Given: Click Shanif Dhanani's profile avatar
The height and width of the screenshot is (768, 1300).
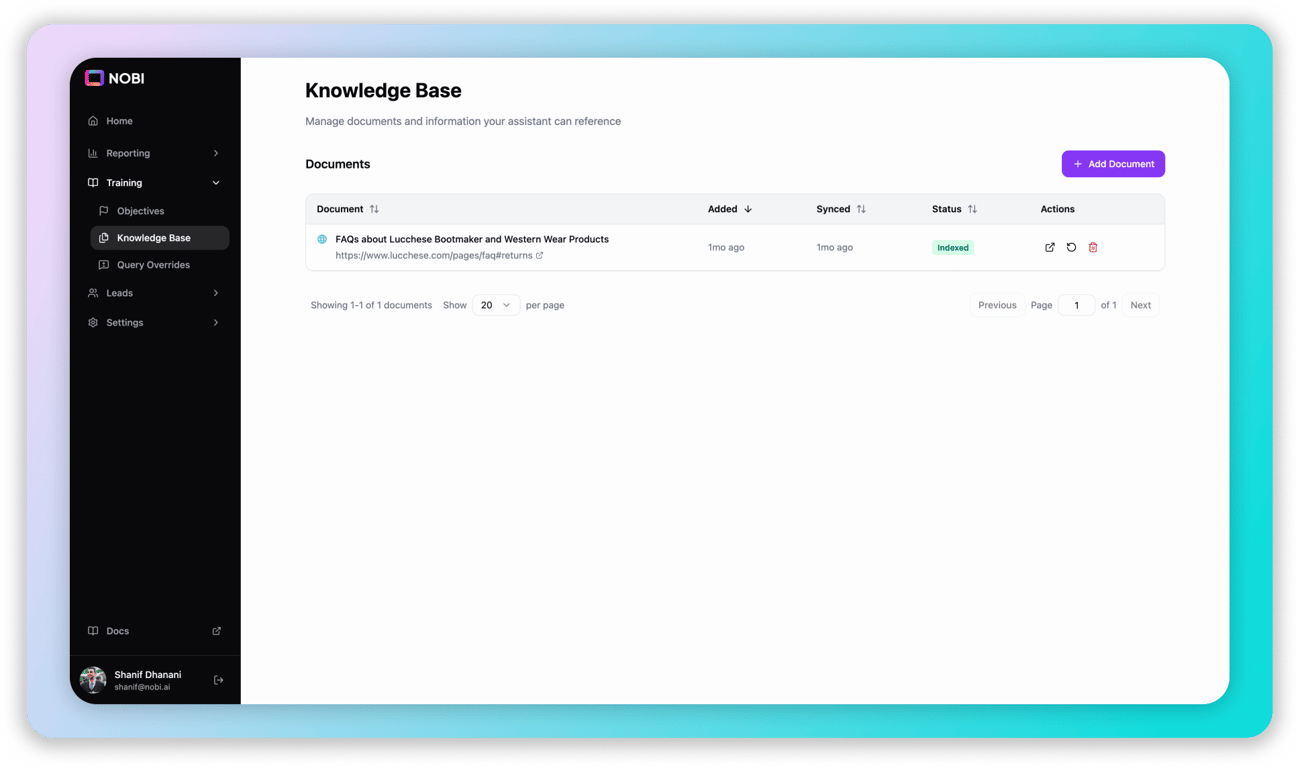Looking at the screenshot, I should click(x=93, y=680).
